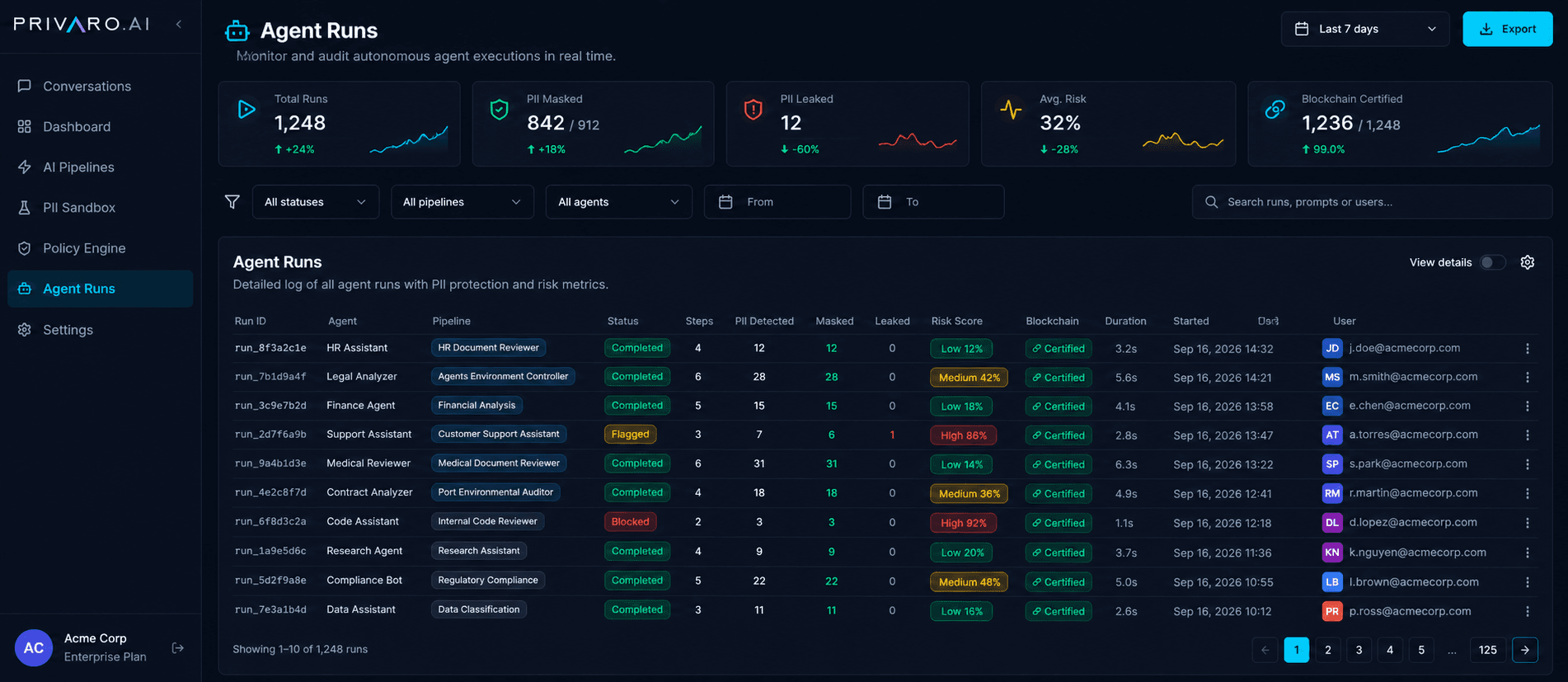Click the Blockchain Certified link icon
The width and height of the screenshot is (1568, 682).
1275,109
